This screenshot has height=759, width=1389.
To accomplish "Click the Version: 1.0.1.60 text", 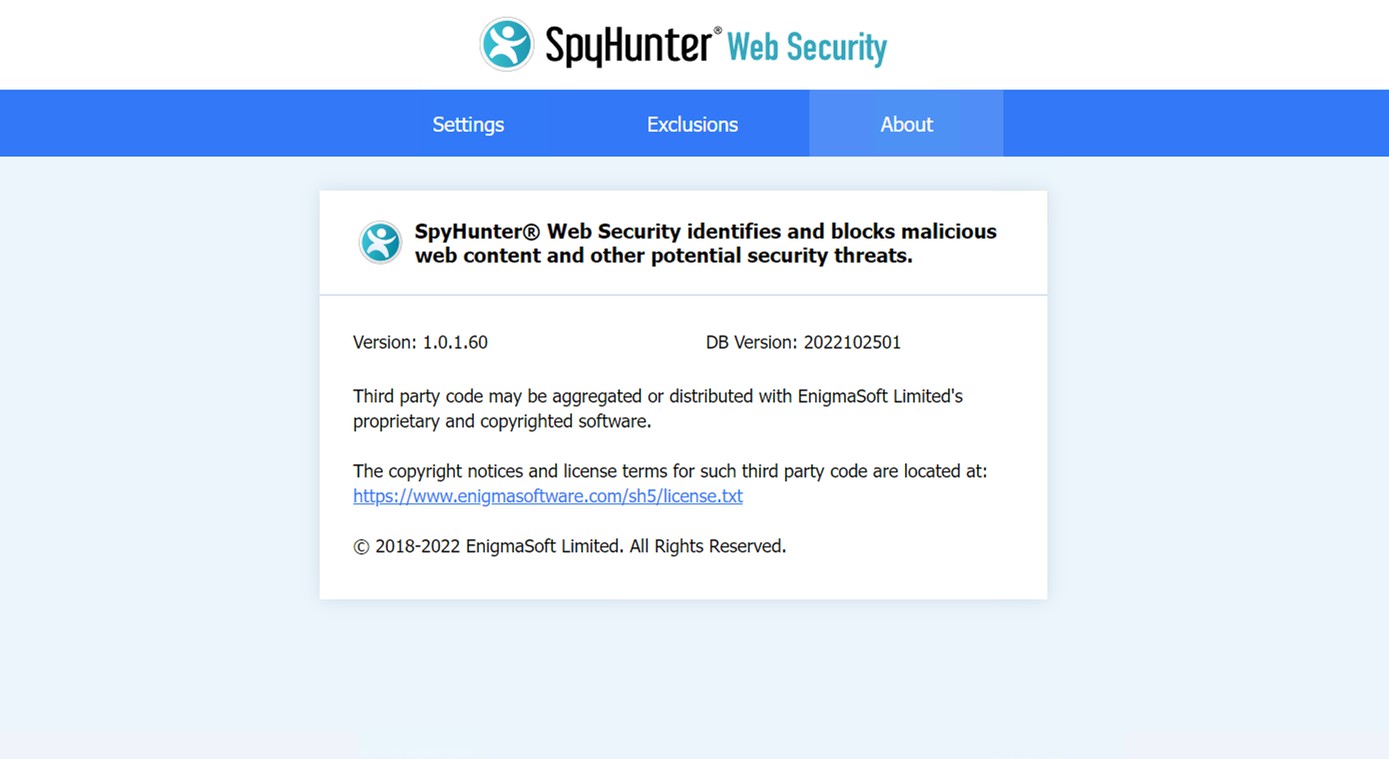I will coord(420,342).
